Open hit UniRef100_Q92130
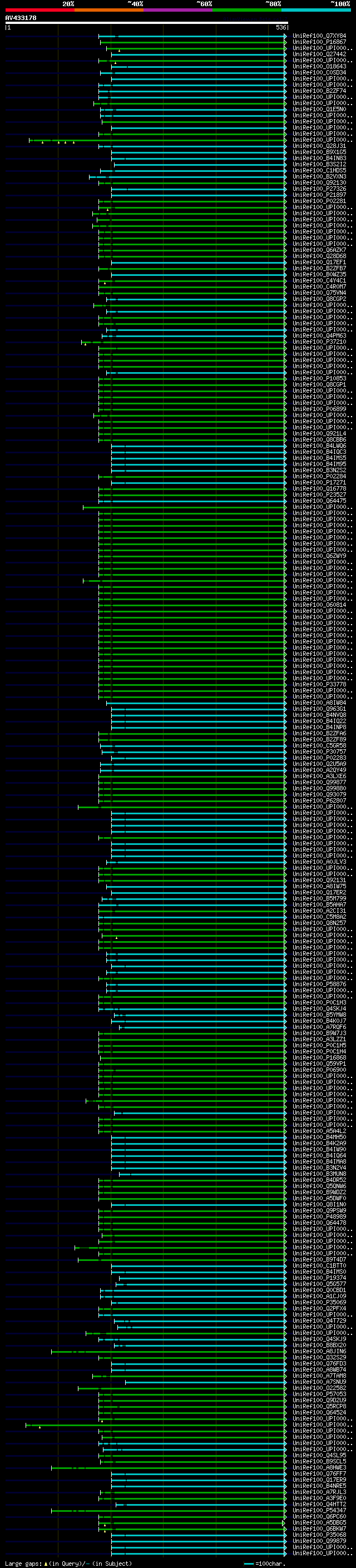Viewport: 356px width, 1568px height. (x=319, y=182)
